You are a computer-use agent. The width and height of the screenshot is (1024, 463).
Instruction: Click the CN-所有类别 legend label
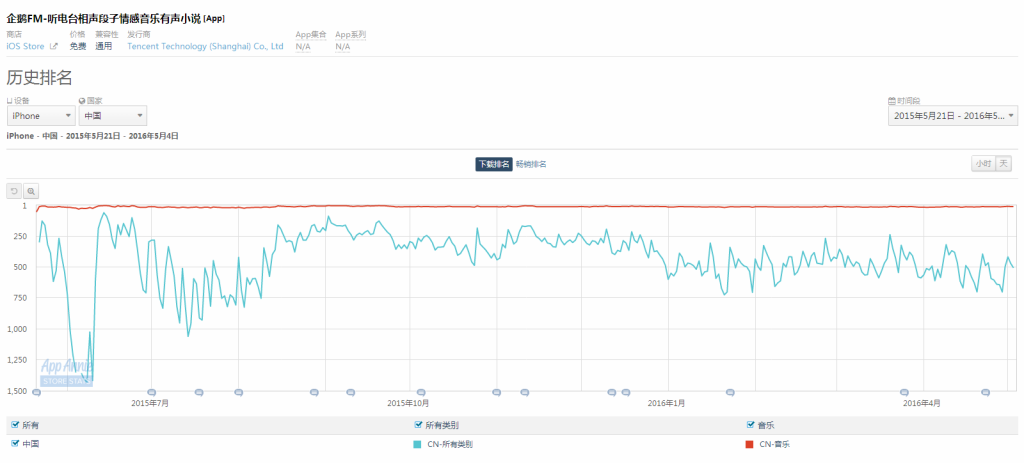tap(449, 444)
